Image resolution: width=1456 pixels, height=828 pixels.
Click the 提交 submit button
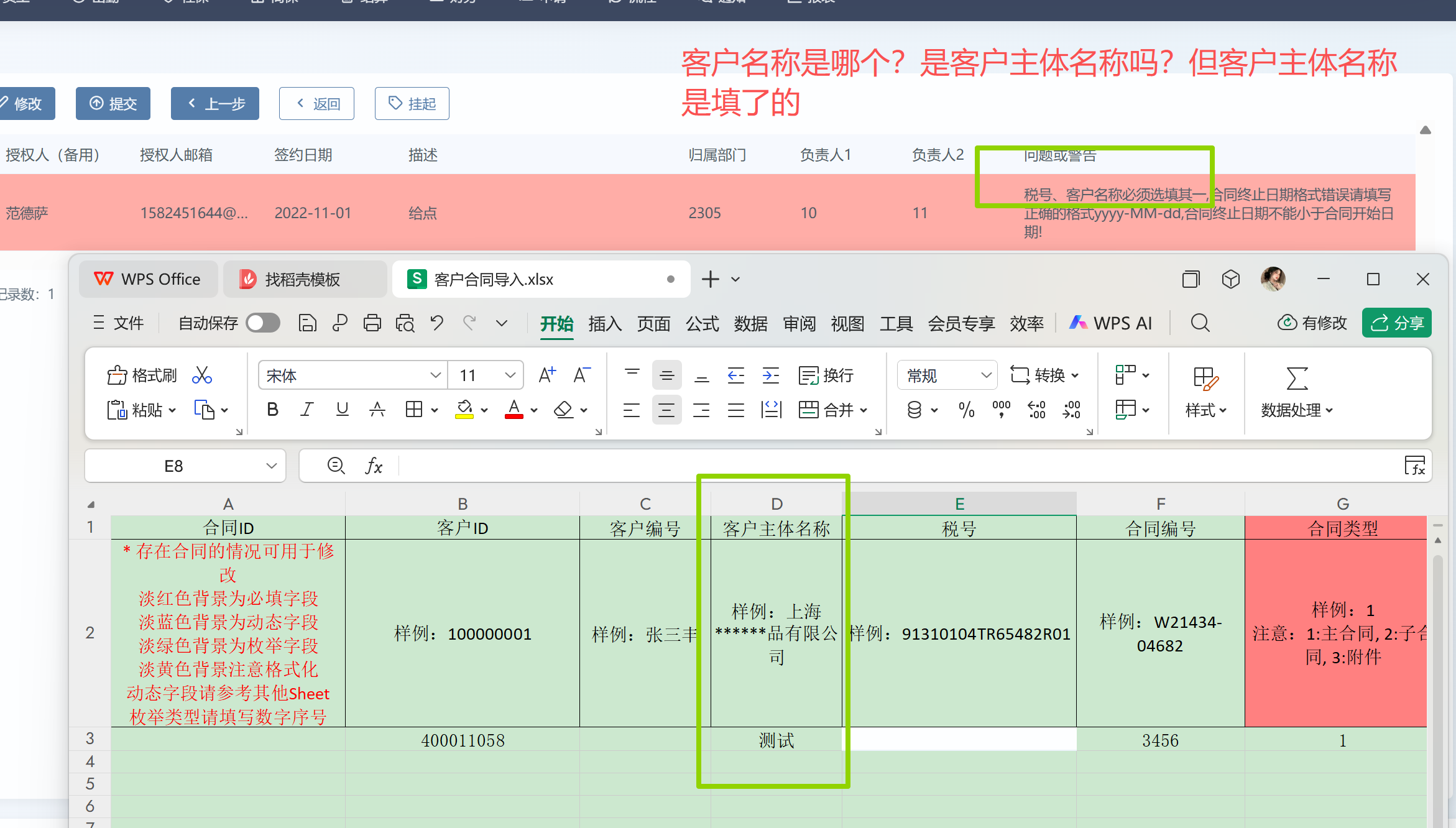pyautogui.click(x=113, y=103)
